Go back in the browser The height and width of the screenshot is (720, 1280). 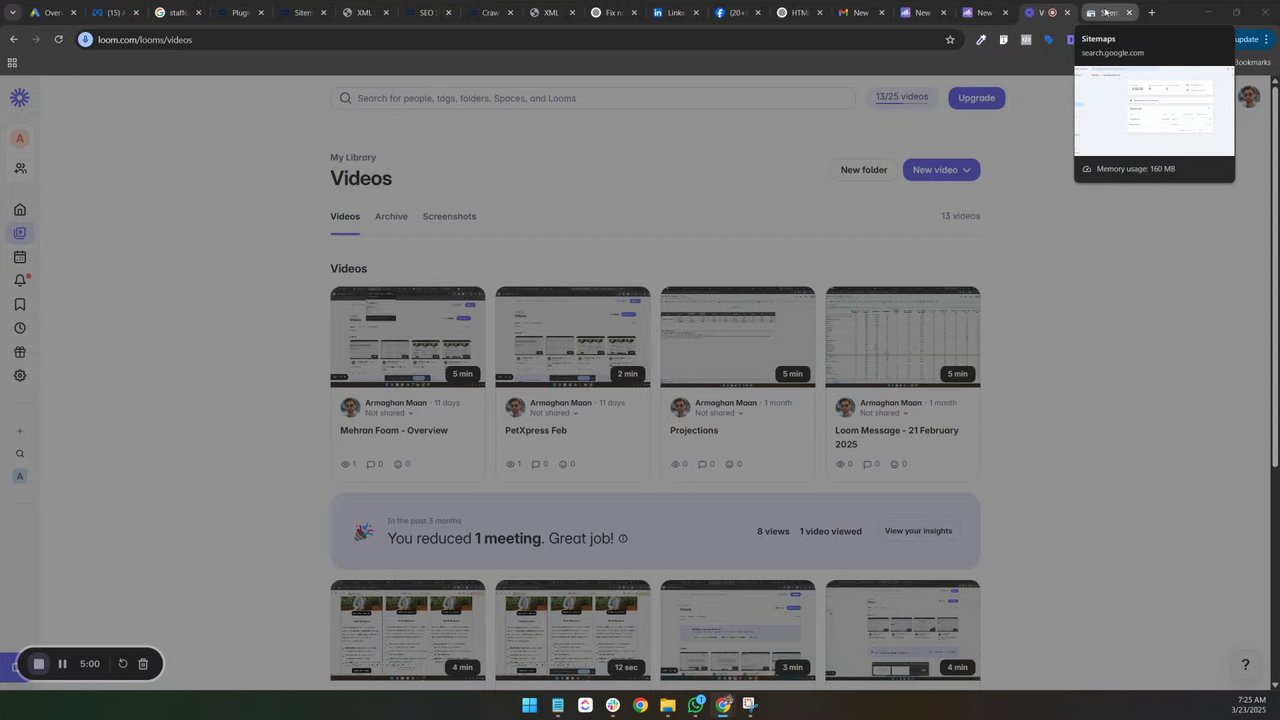tap(13, 40)
